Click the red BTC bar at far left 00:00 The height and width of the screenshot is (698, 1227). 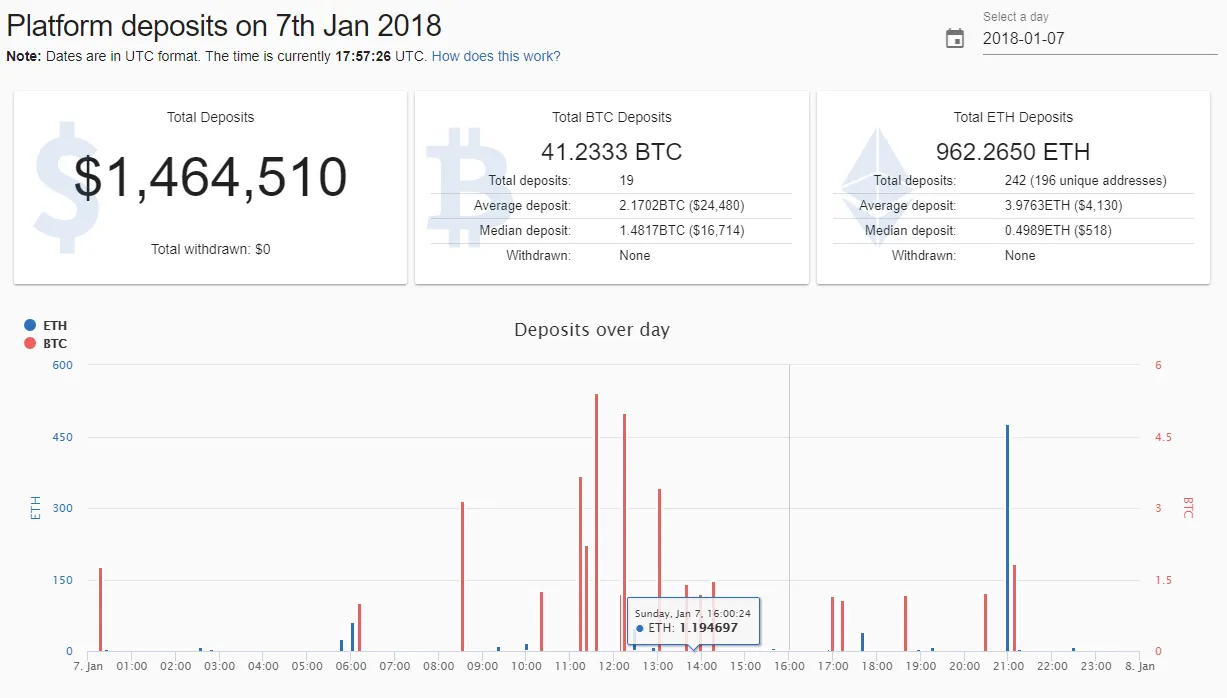click(x=101, y=609)
